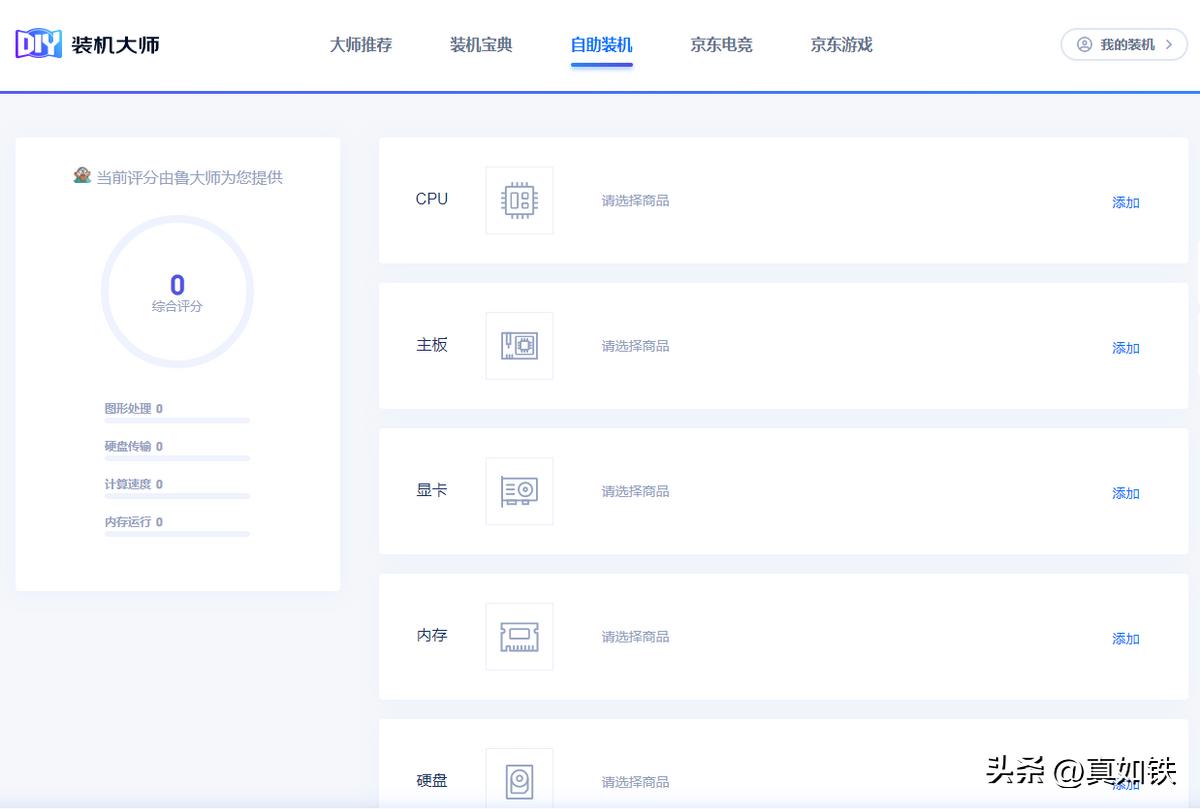This screenshot has width=1200, height=809.
Task: Click 添加 in the 显卡 row
Action: pos(1125,493)
